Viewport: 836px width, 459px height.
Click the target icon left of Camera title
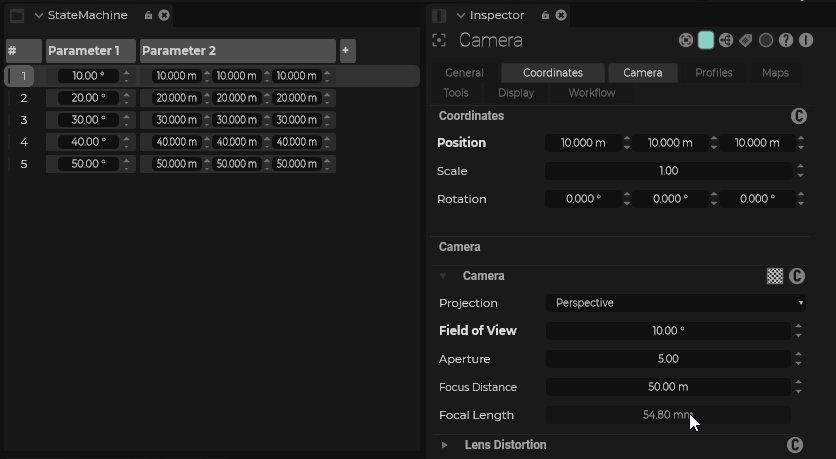(439, 41)
